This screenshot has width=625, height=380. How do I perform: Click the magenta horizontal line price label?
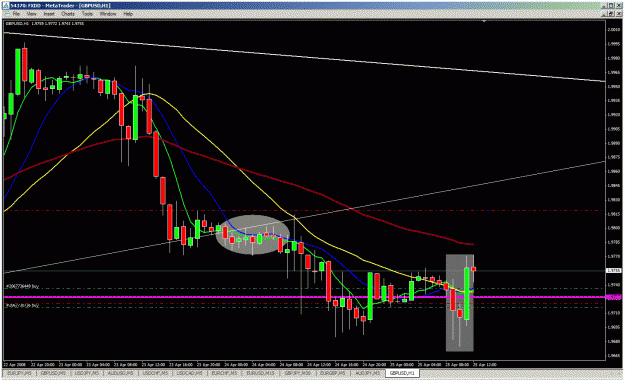click(x=614, y=297)
